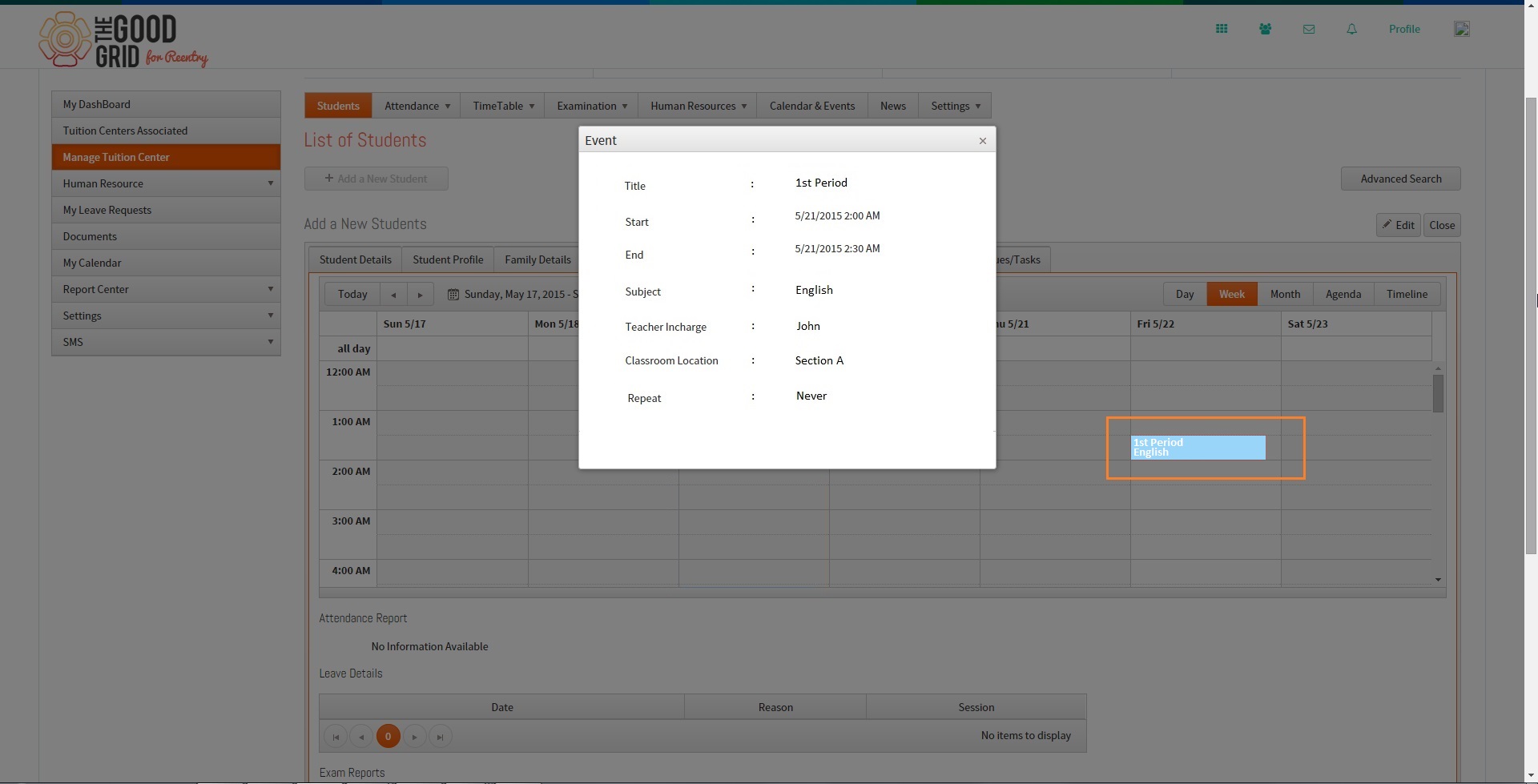Viewport: 1538px width, 784px height.
Task: Switch calendar to Agenda view
Action: click(x=1343, y=294)
